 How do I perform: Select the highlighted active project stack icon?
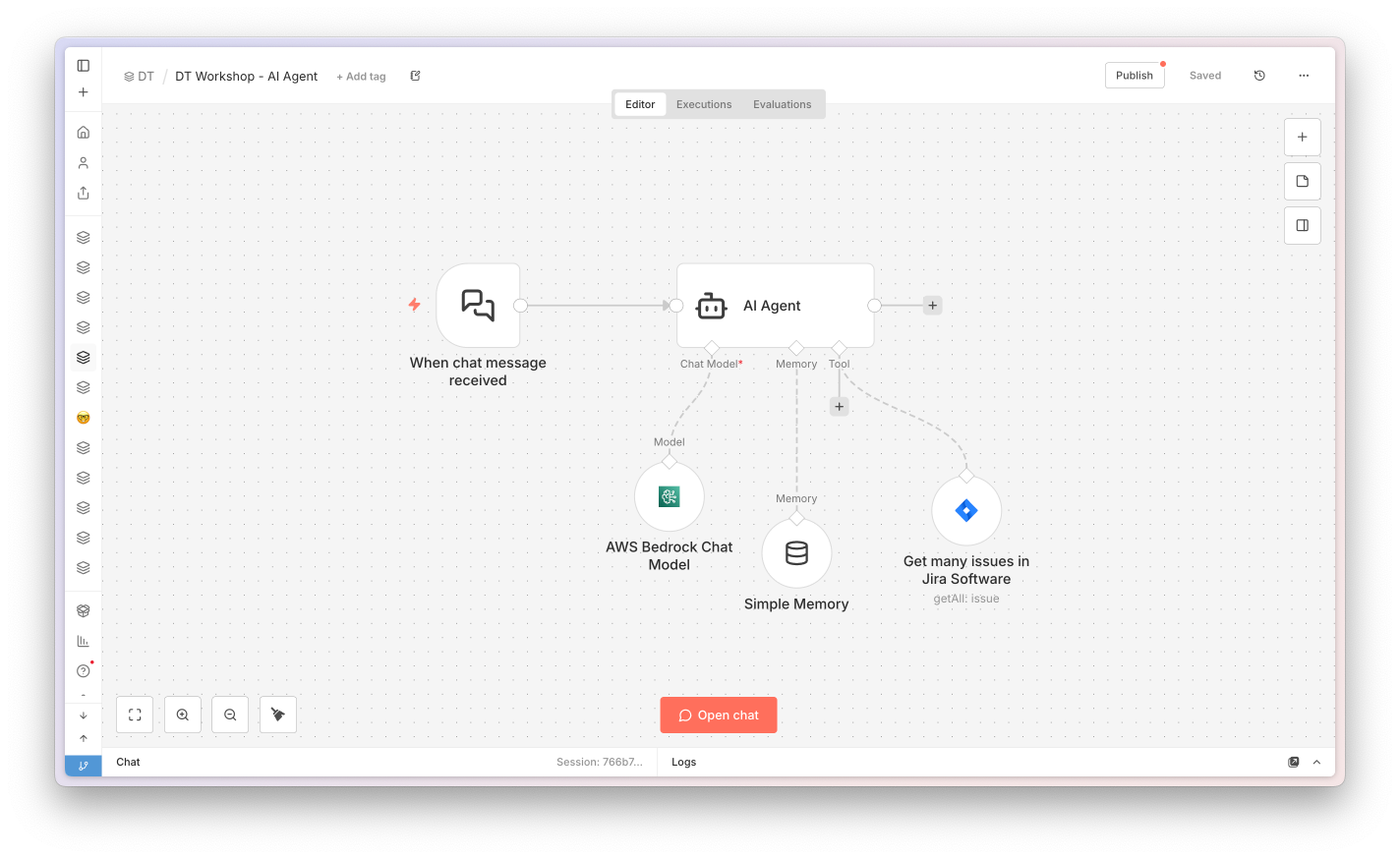(84, 358)
